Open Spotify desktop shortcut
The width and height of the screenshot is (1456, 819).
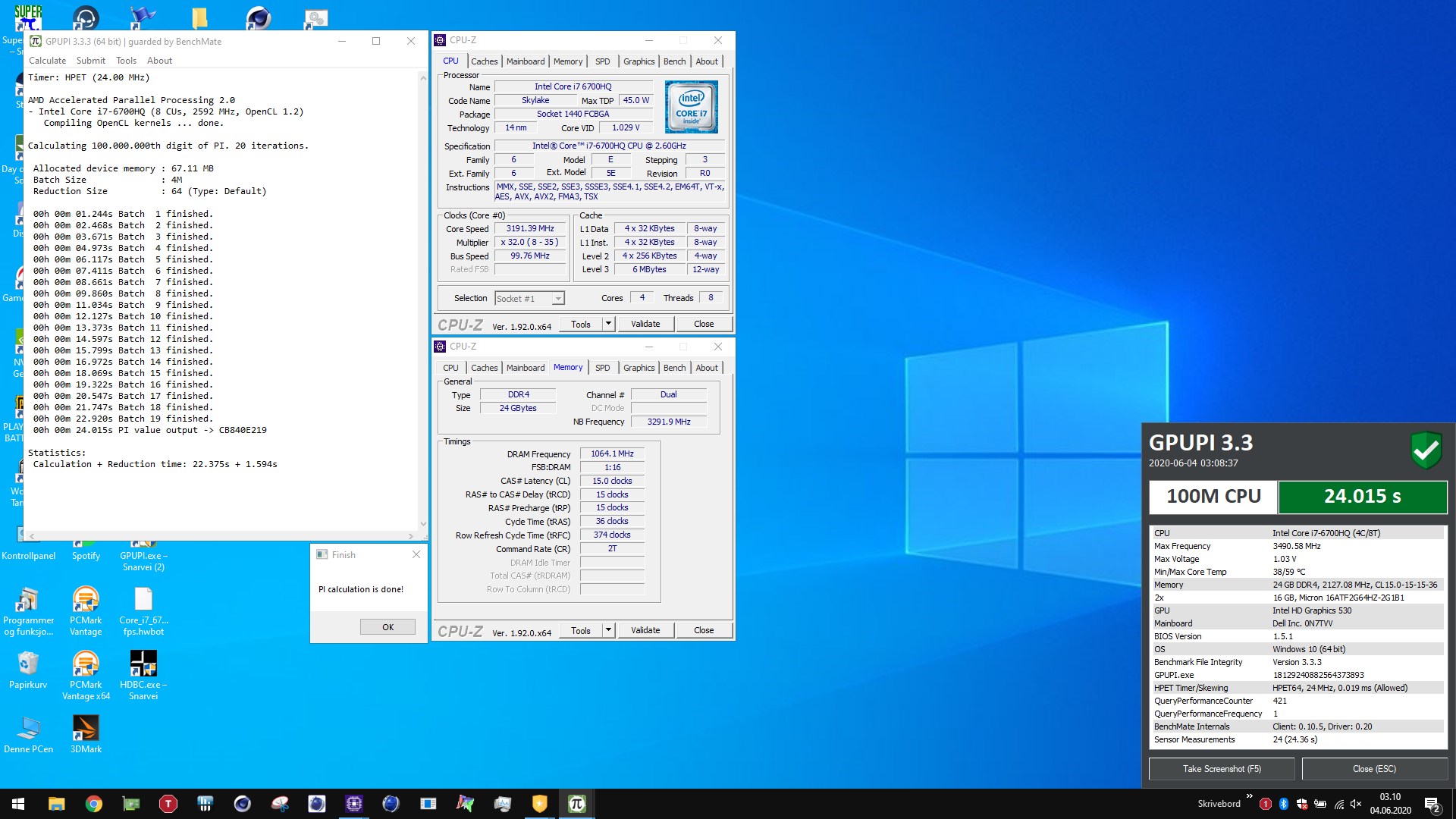click(86, 551)
